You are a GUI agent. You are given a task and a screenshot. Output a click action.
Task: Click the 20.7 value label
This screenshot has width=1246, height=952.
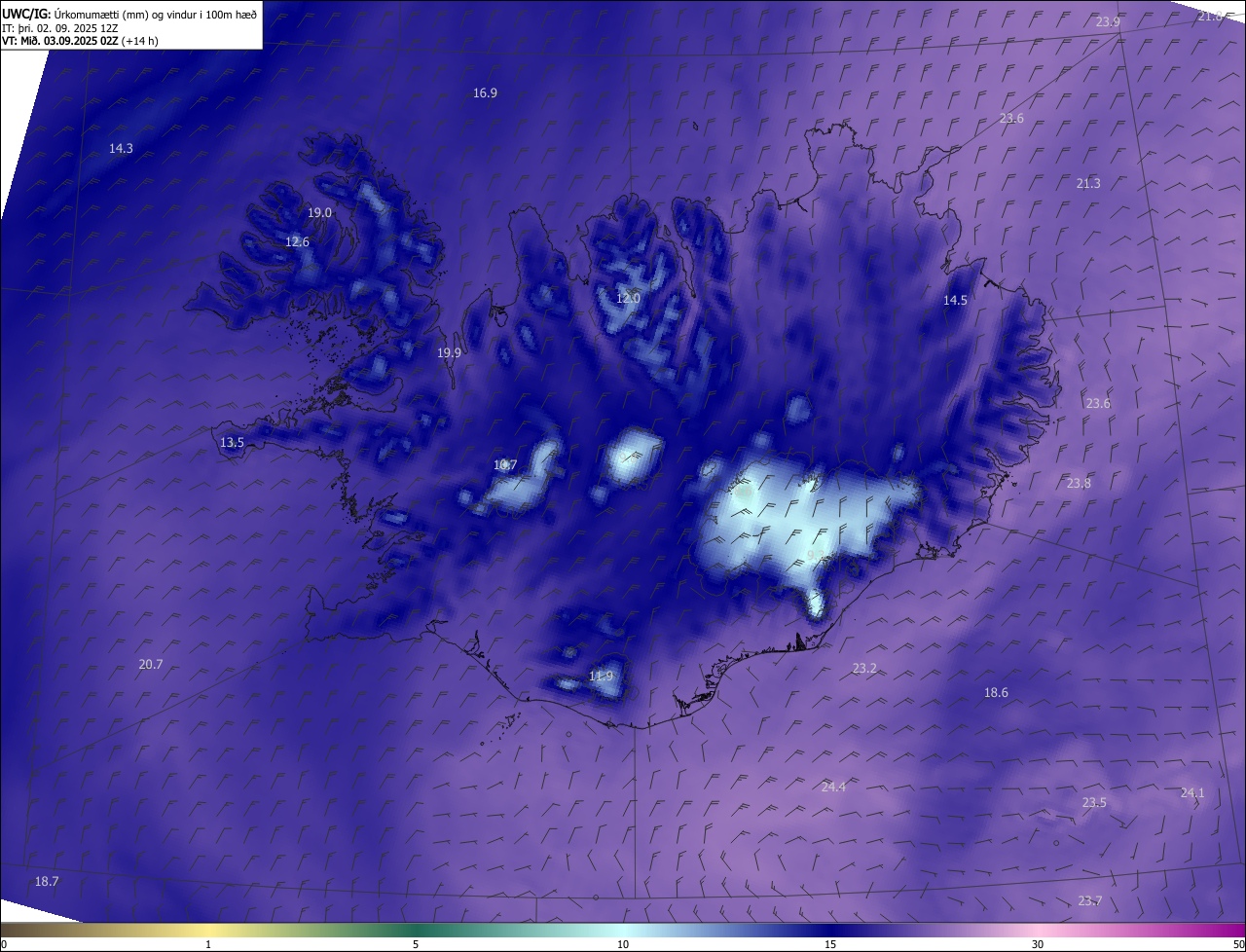pos(151,665)
